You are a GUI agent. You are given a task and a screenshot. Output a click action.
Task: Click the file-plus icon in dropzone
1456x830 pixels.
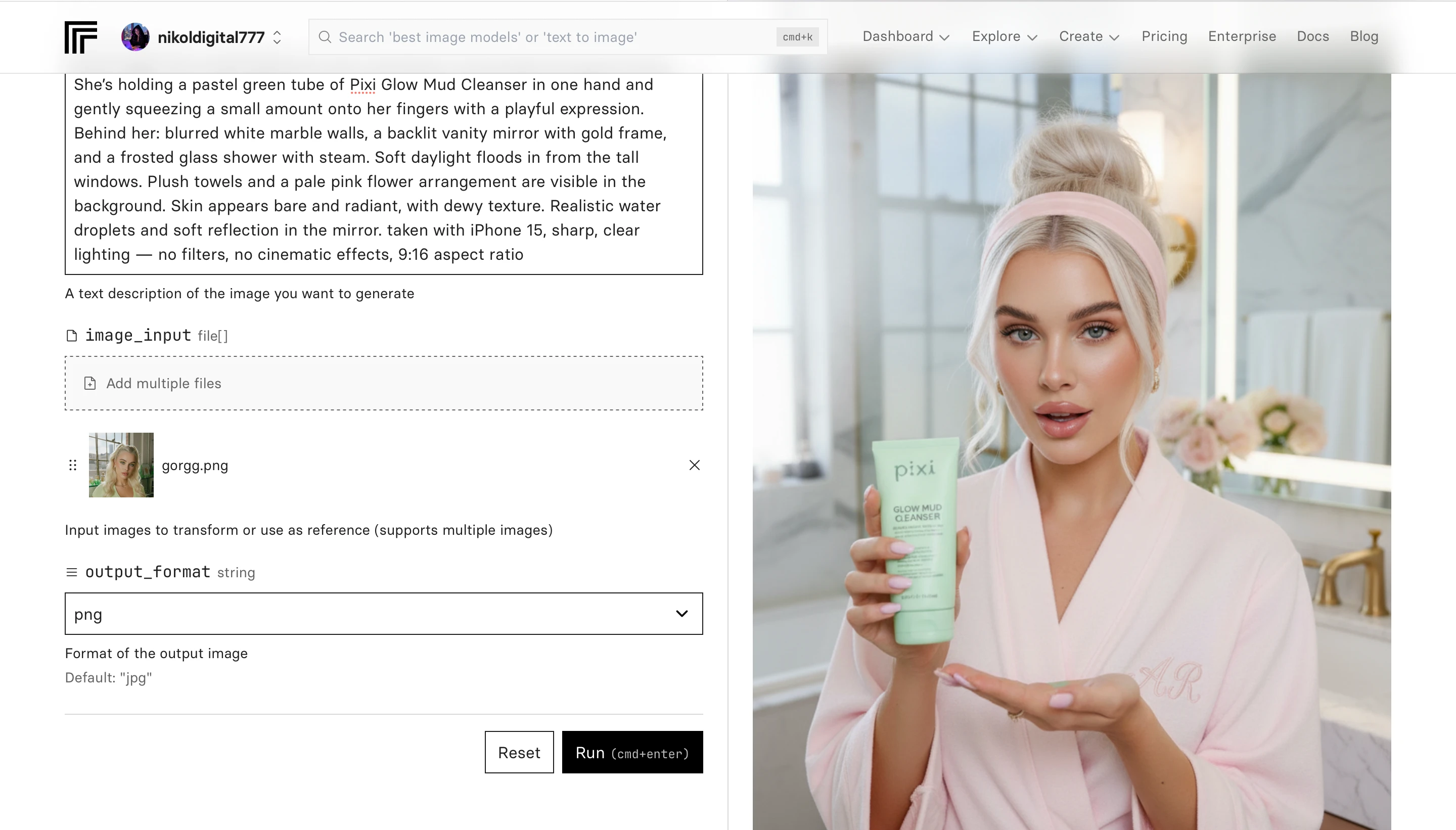[x=90, y=383]
